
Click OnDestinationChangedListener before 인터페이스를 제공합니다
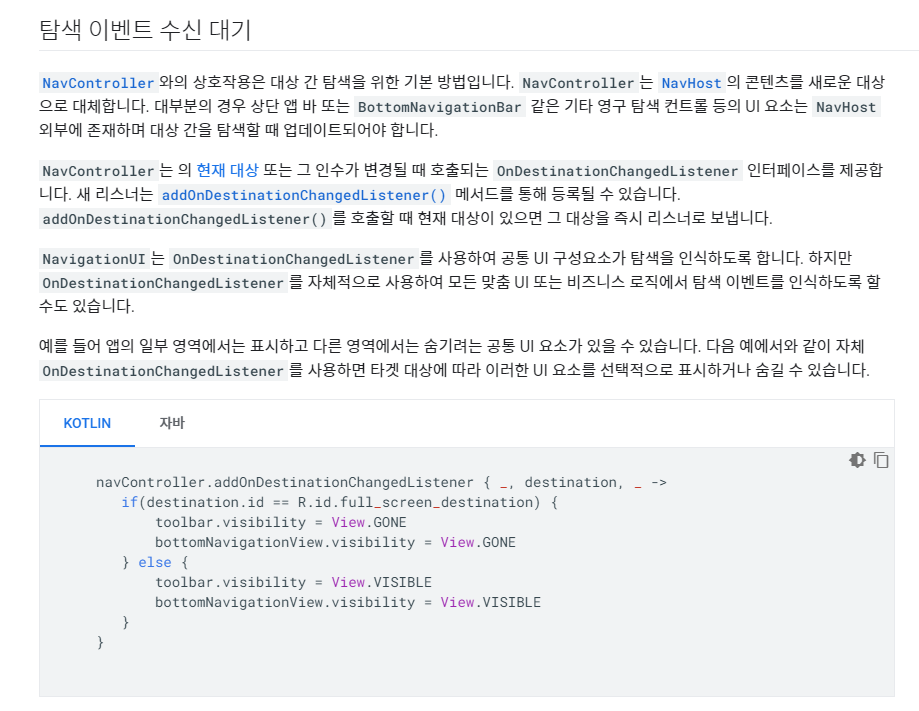click(617, 171)
